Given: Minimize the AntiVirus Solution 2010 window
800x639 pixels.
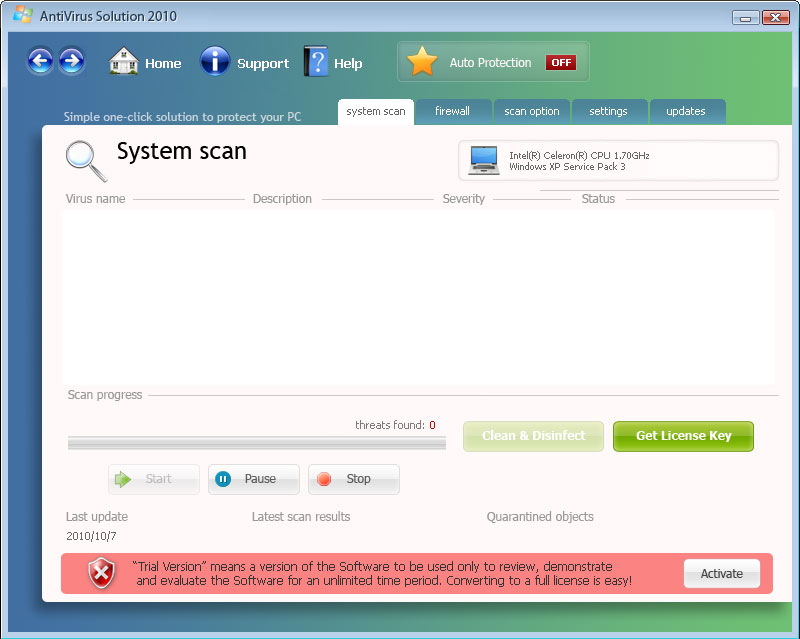Looking at the screenshot, I should tap(745, 18).
